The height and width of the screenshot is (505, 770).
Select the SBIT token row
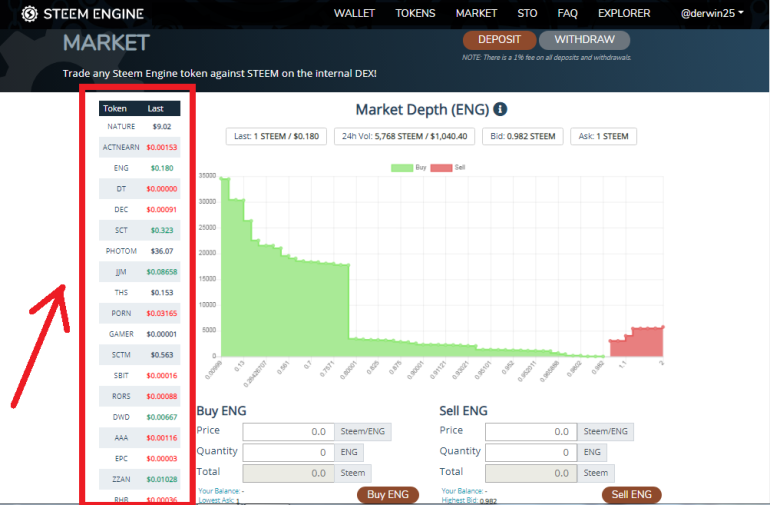[139, 375]
